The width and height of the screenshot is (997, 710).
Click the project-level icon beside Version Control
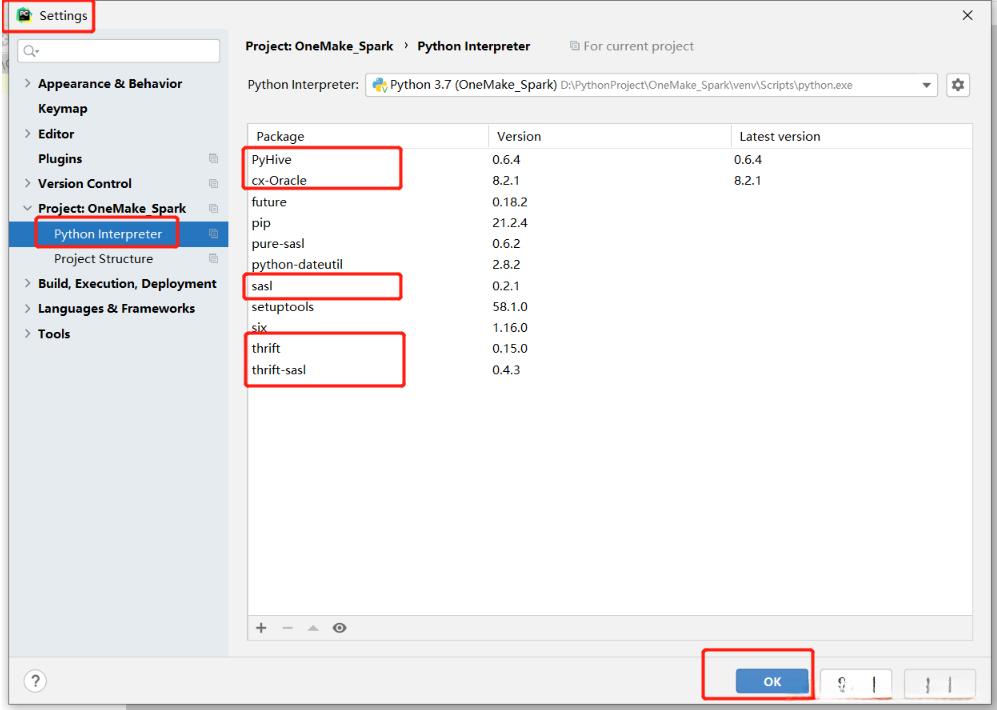coord(214,184)
